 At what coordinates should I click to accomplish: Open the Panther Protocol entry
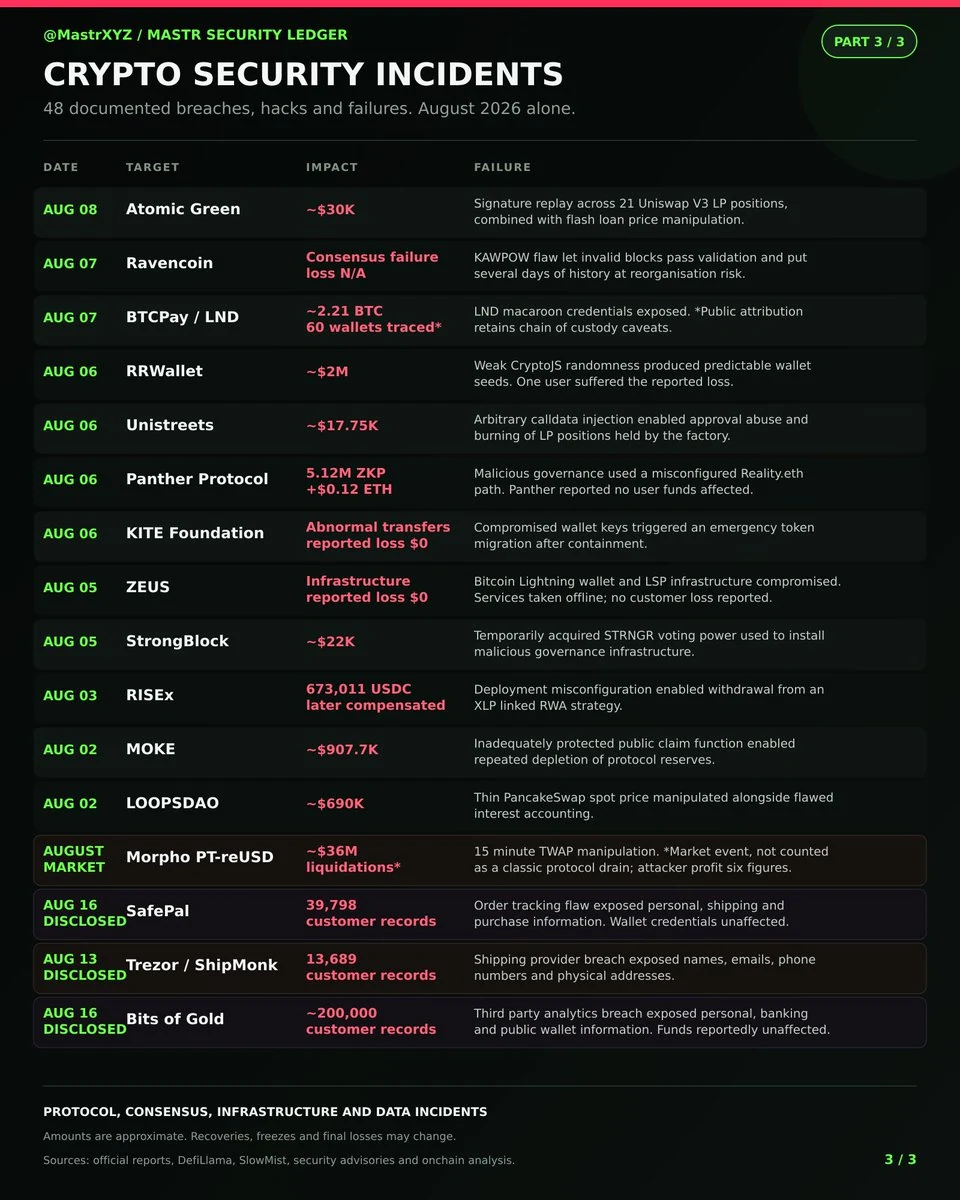(x=480, y=481)
